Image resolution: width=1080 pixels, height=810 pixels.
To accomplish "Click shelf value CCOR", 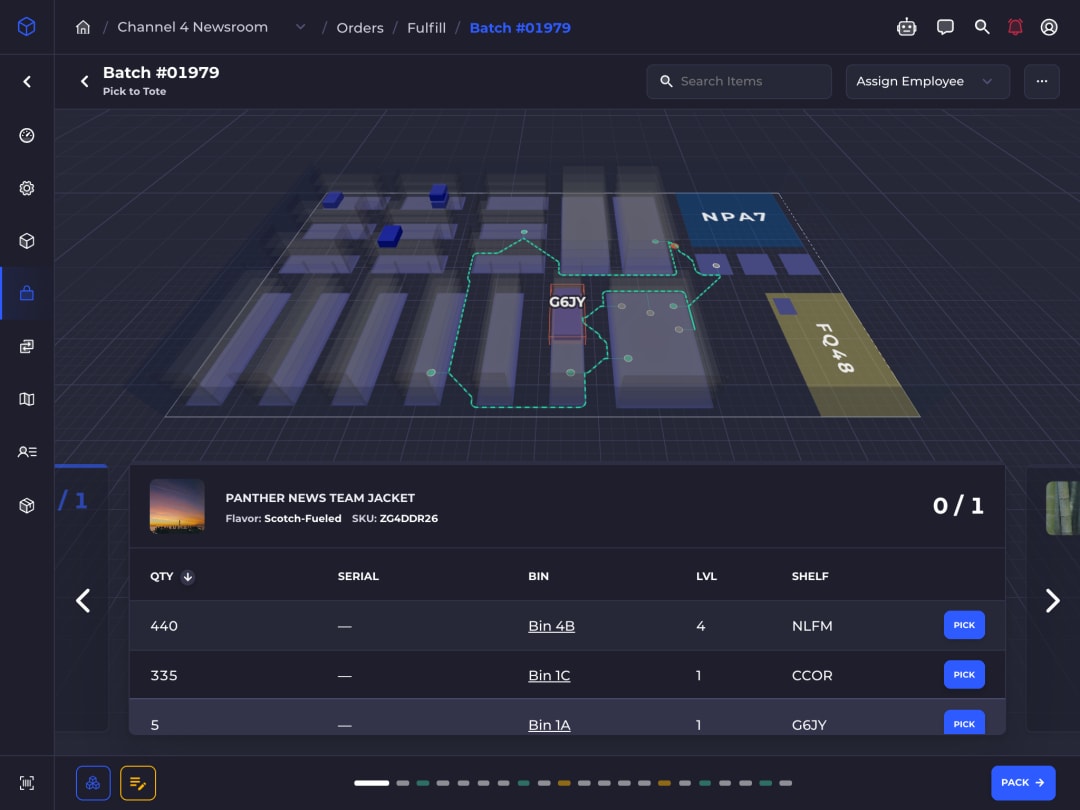I will coord(812,676).
